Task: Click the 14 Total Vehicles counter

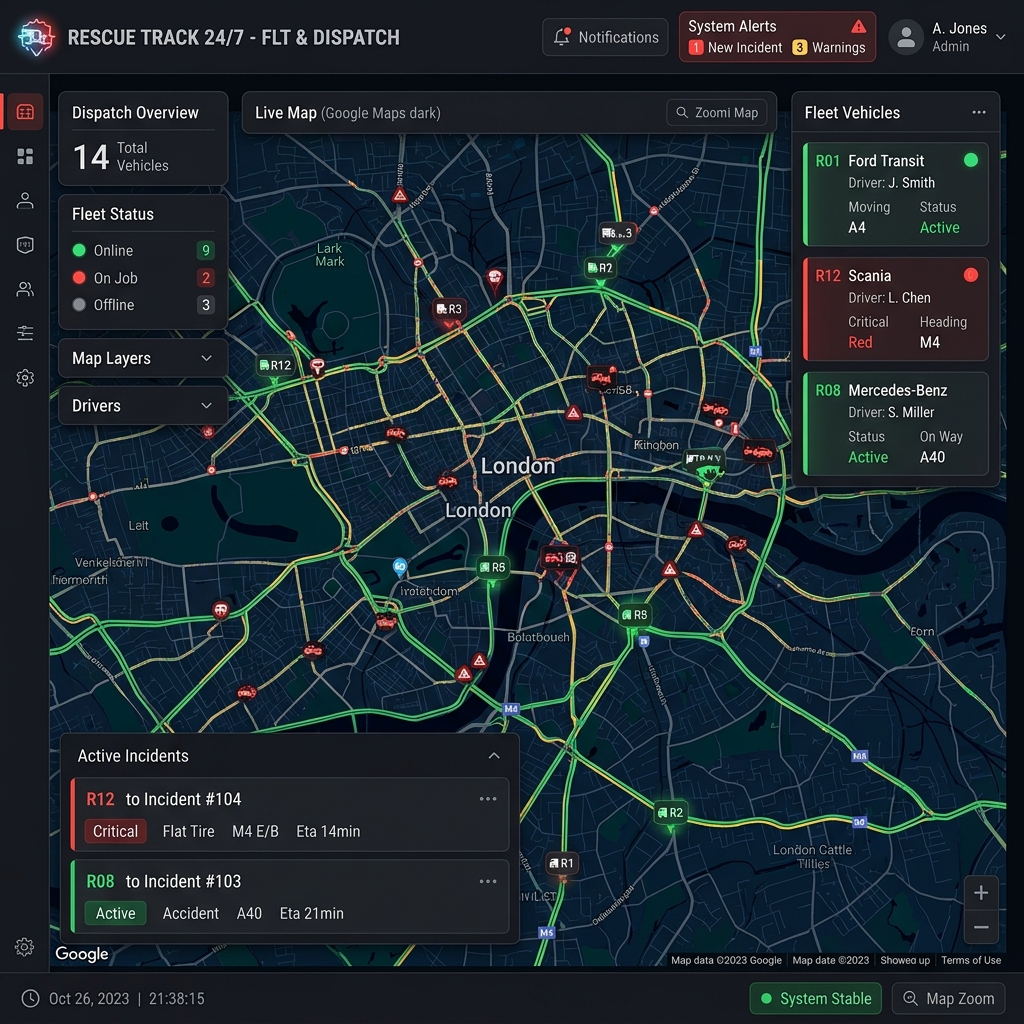Action: tap(121, 157)
